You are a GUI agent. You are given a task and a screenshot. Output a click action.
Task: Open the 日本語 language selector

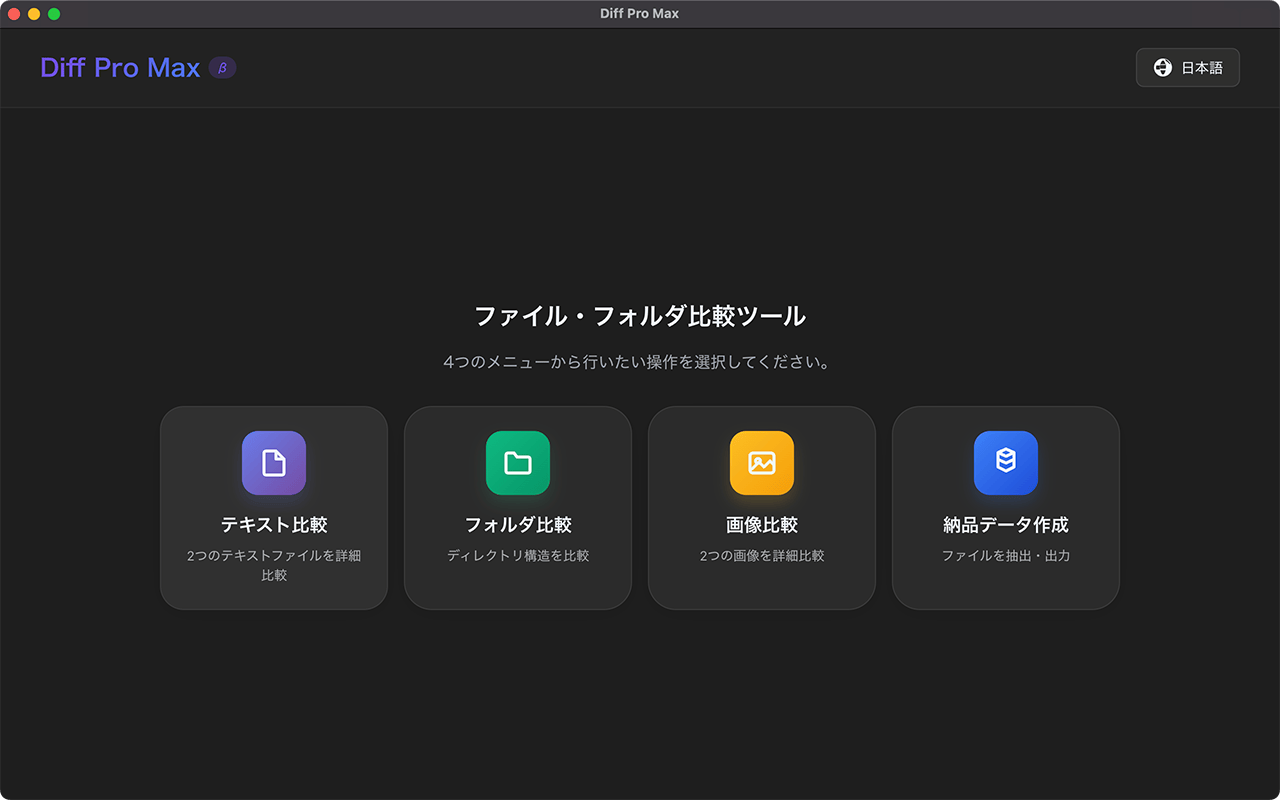click(x=1187, y=67)
